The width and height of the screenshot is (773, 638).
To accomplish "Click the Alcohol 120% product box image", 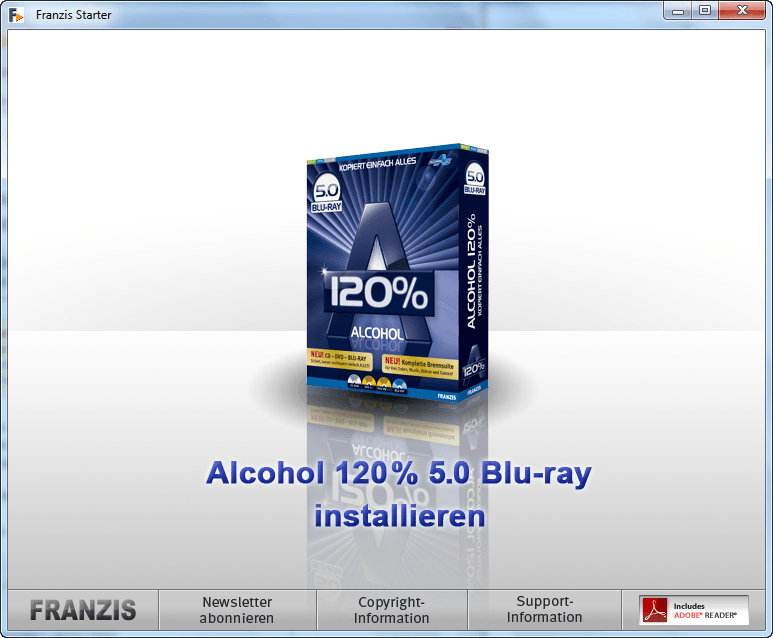I will click(397, 273).
